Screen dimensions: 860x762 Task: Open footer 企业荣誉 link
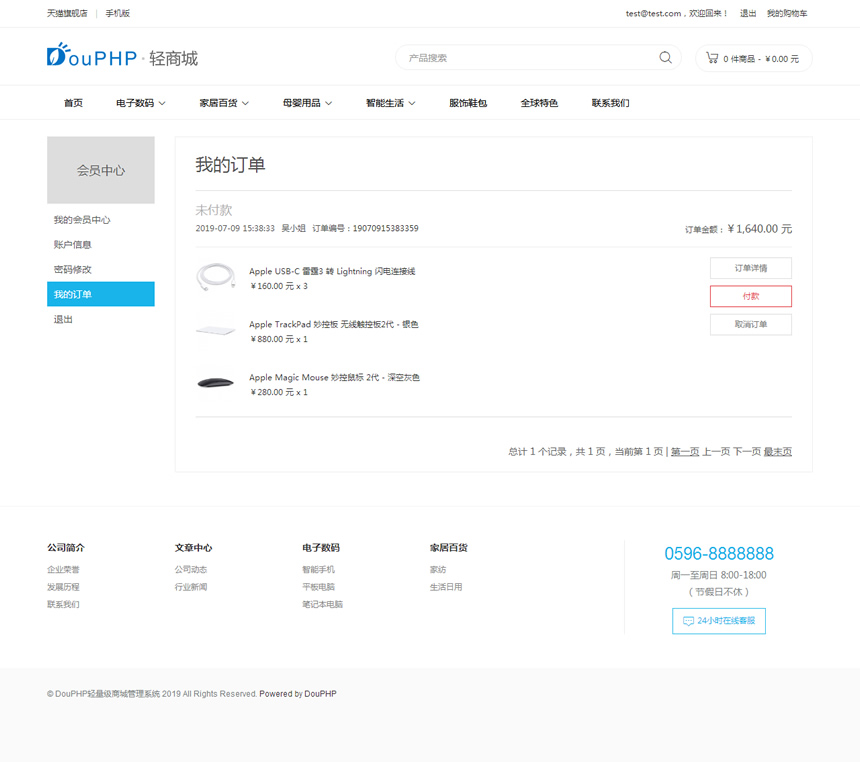click(63, 569)
